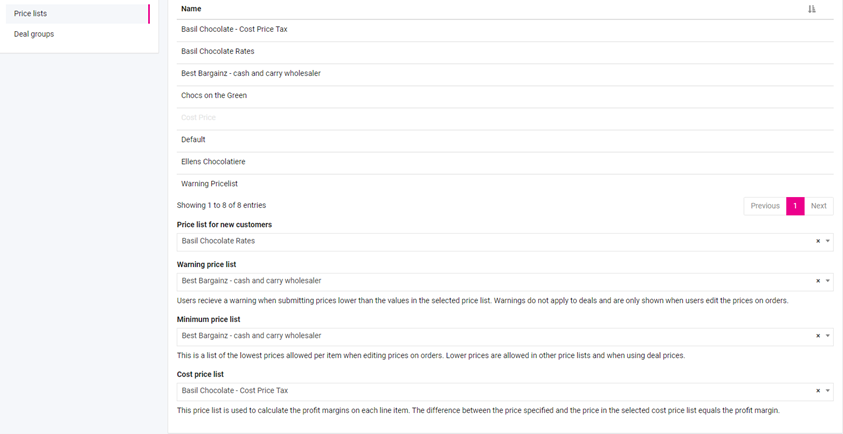Clear the Minimum price list selection

818,336
